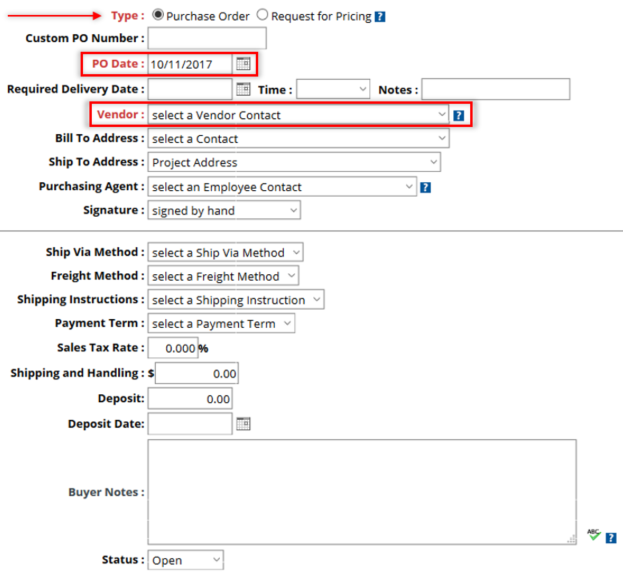Open the Ship Via Method dropdown
This screenshot has width=623, height=576.
[226, 252]
